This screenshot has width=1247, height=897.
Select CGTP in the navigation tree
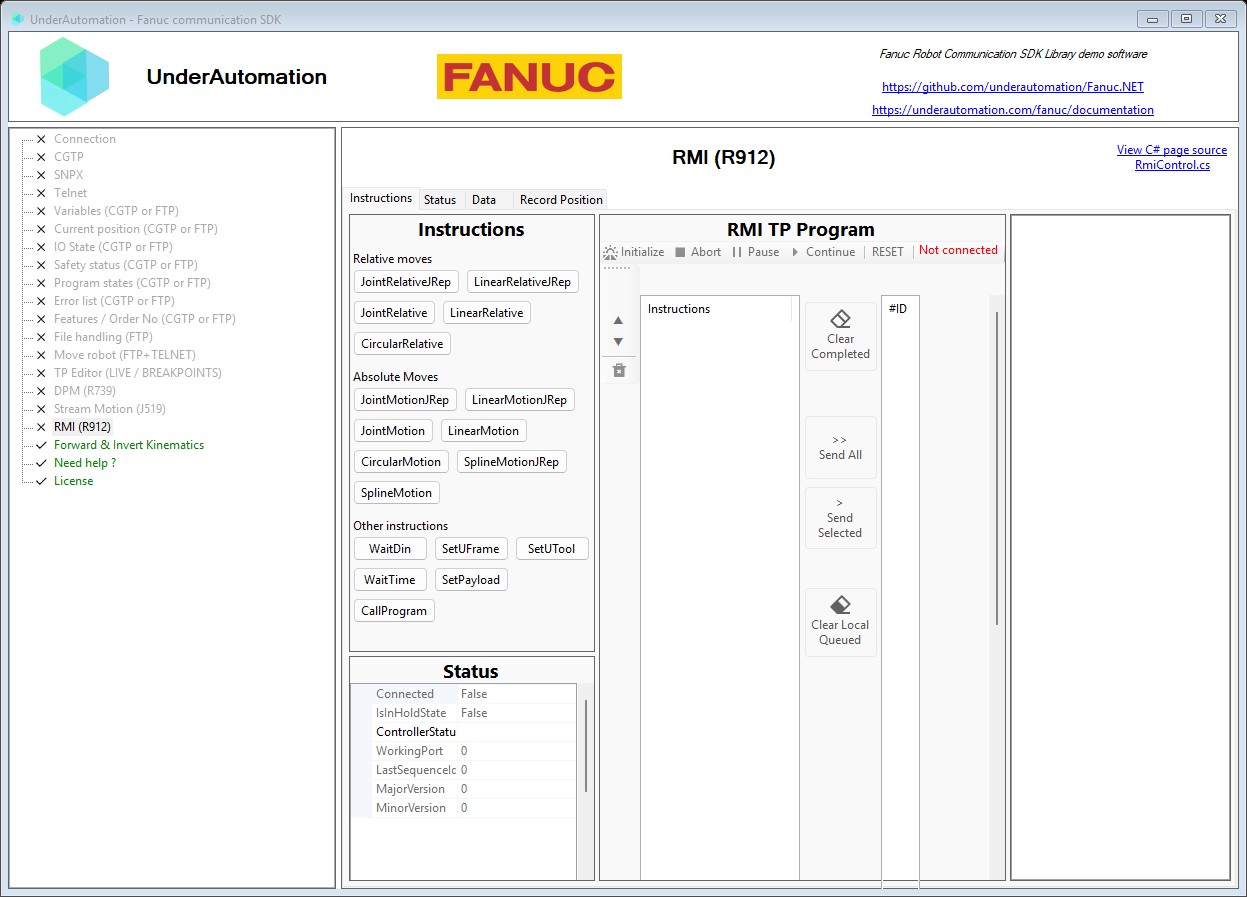click(x=69, y=157)
